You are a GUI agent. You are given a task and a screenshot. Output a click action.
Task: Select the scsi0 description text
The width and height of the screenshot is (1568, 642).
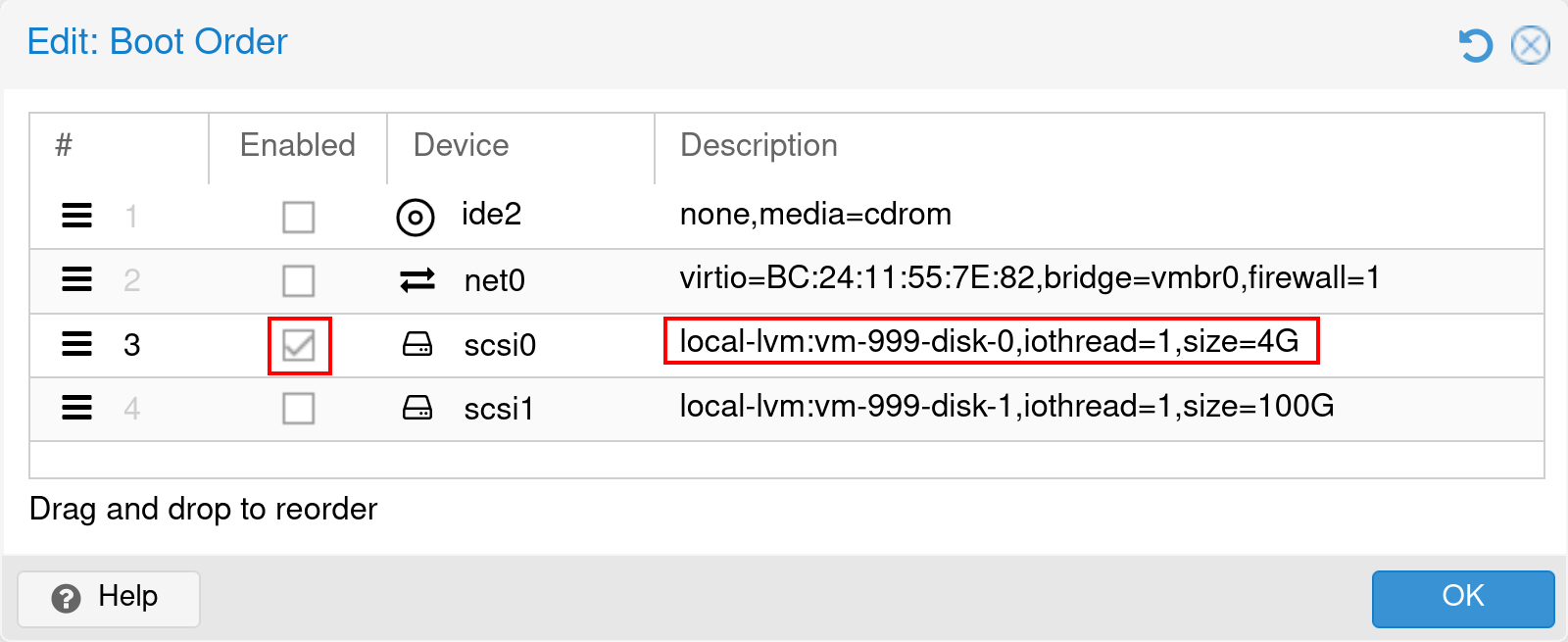pos(989,342)
